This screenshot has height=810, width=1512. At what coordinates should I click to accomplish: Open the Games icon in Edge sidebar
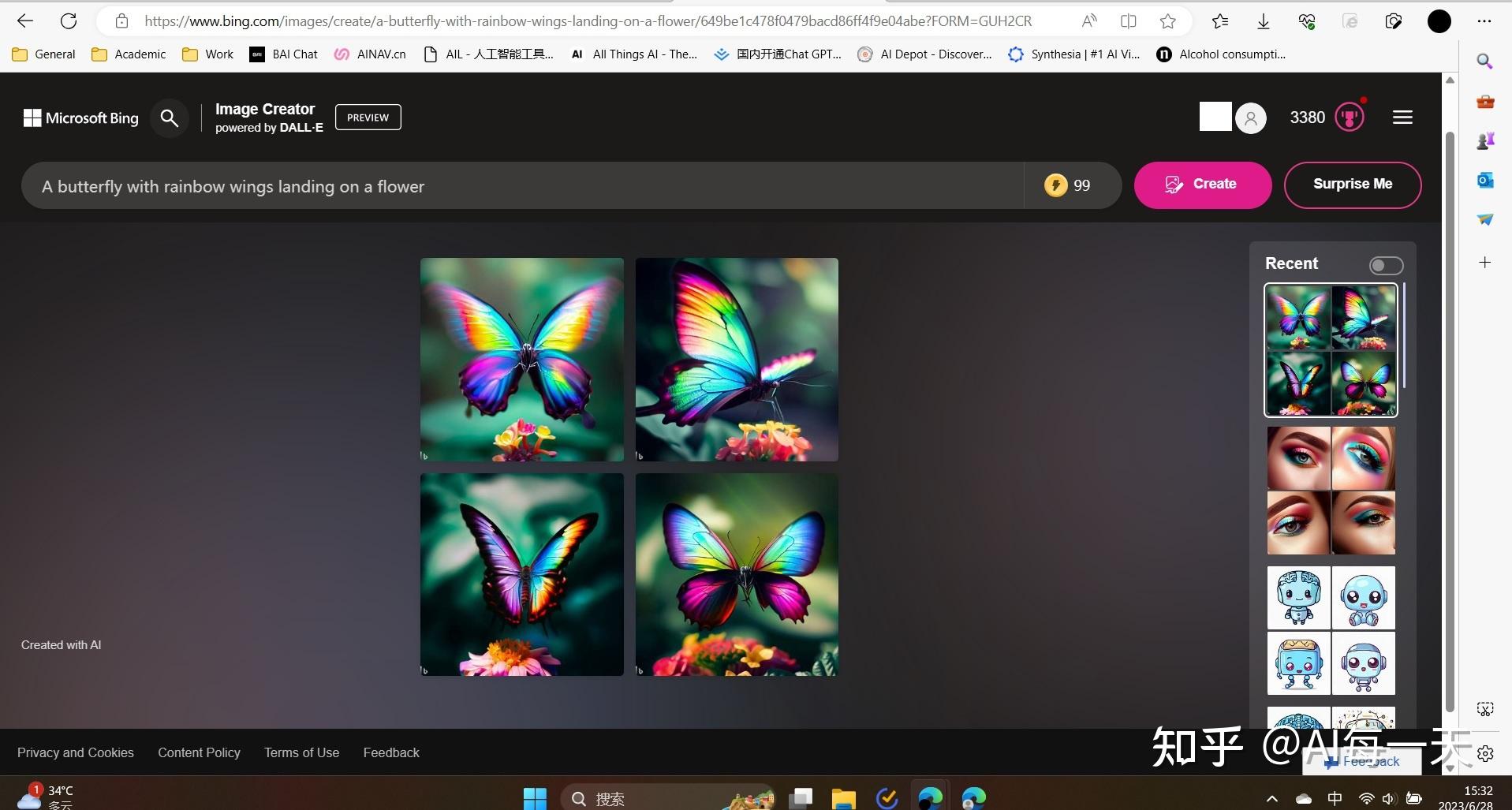(x=1486, y=140)
